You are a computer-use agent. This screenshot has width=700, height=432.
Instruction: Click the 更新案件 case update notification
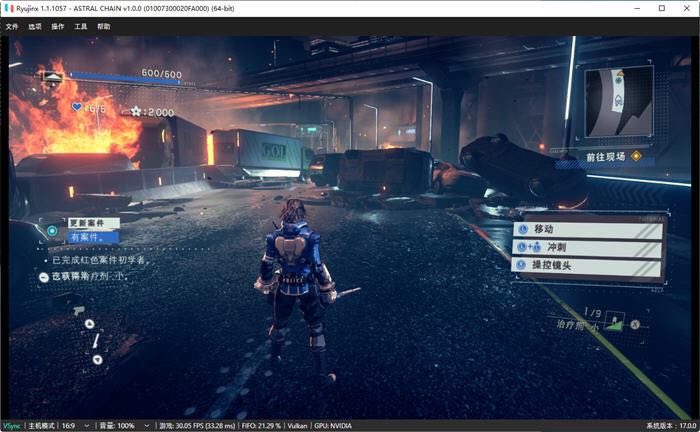click(x=92, y=223)
